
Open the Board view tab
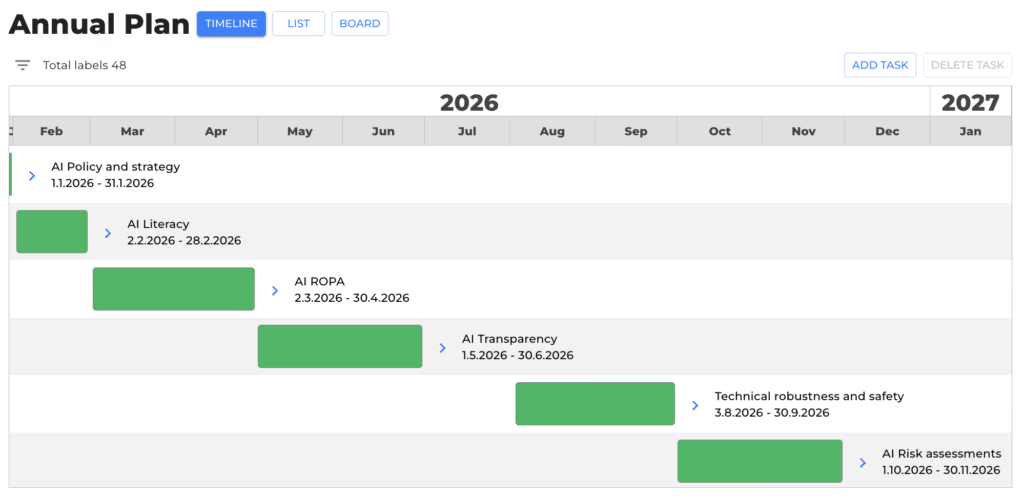click(x=359, y=24)
